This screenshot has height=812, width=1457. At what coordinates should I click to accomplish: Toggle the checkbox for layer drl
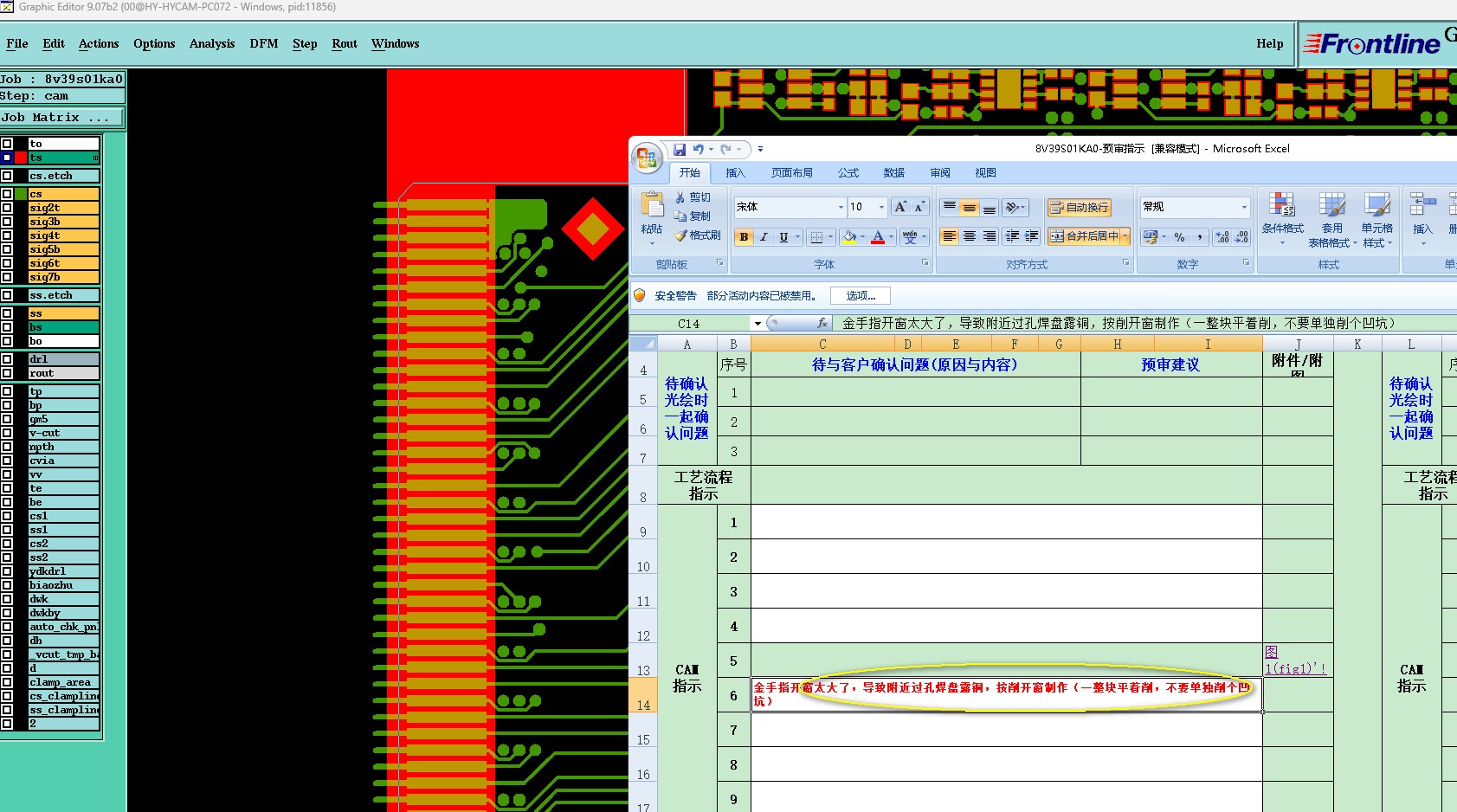click(x=7, y=359)
